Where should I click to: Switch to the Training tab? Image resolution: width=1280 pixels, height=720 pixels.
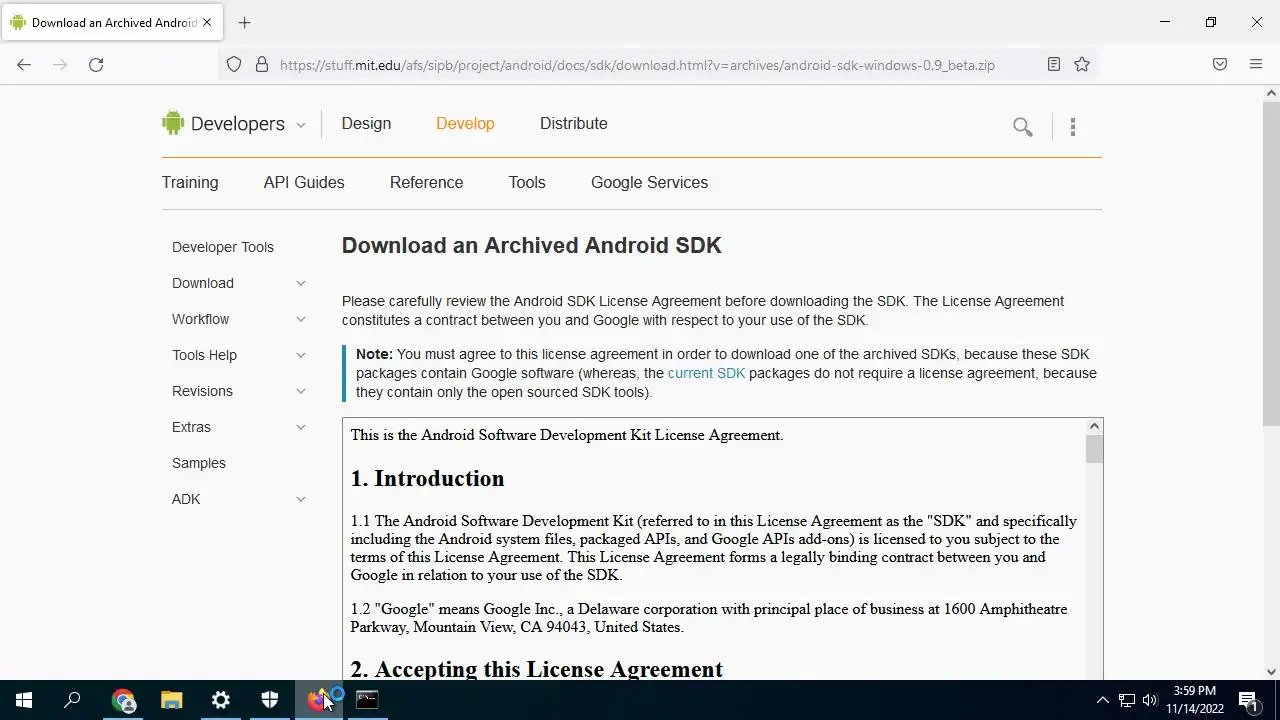pos(190,182)
